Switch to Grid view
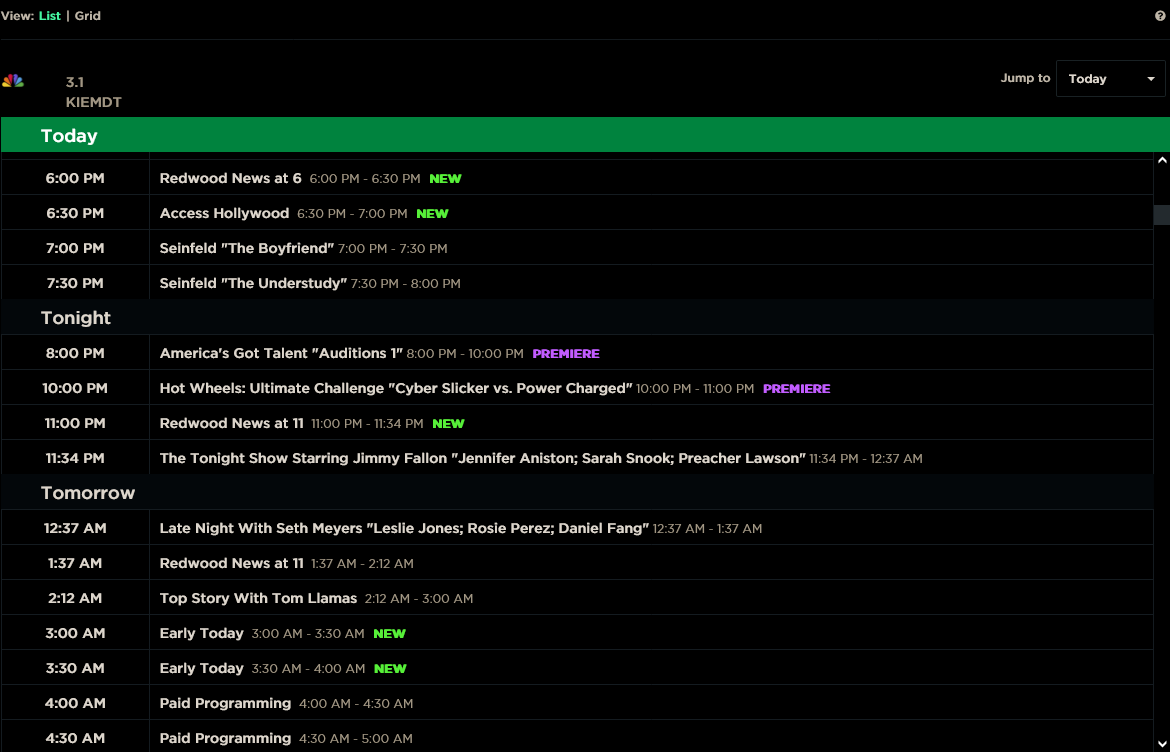This screenshot has height=752, width=1170. pos(88,16)
